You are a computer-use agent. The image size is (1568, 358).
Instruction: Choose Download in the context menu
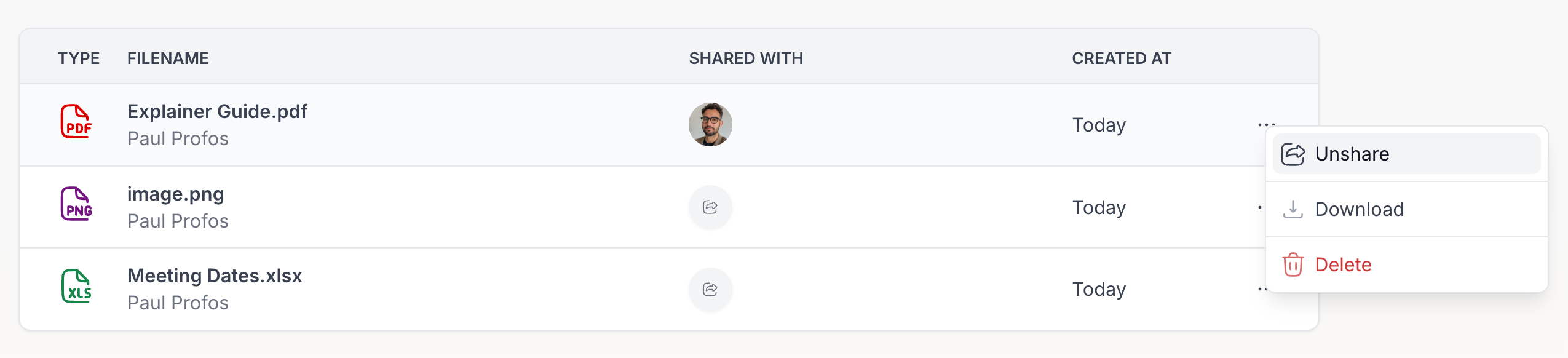(x=1359, y=209)
